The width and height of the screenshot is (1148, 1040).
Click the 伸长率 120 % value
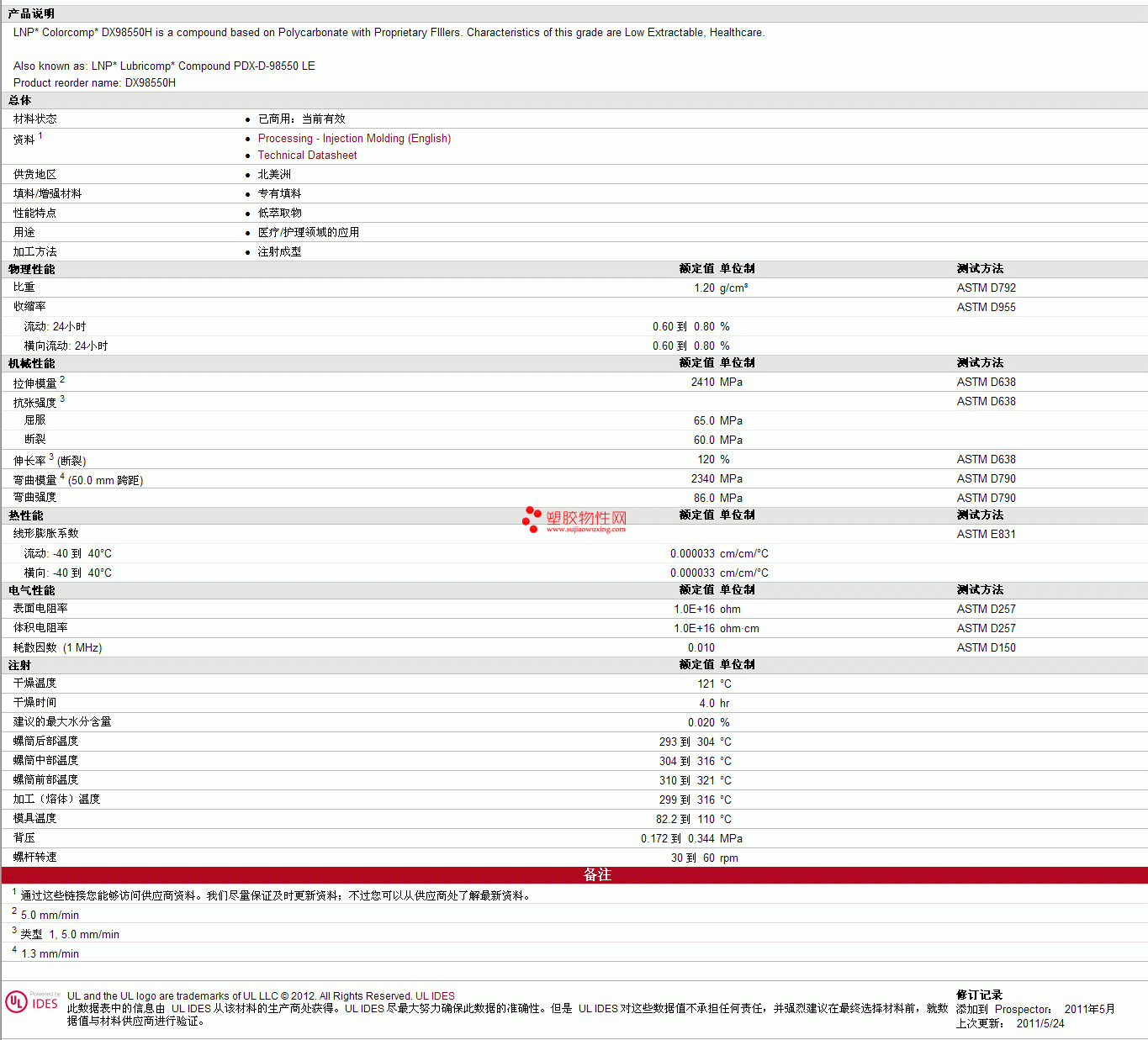[x=713, y=459]
